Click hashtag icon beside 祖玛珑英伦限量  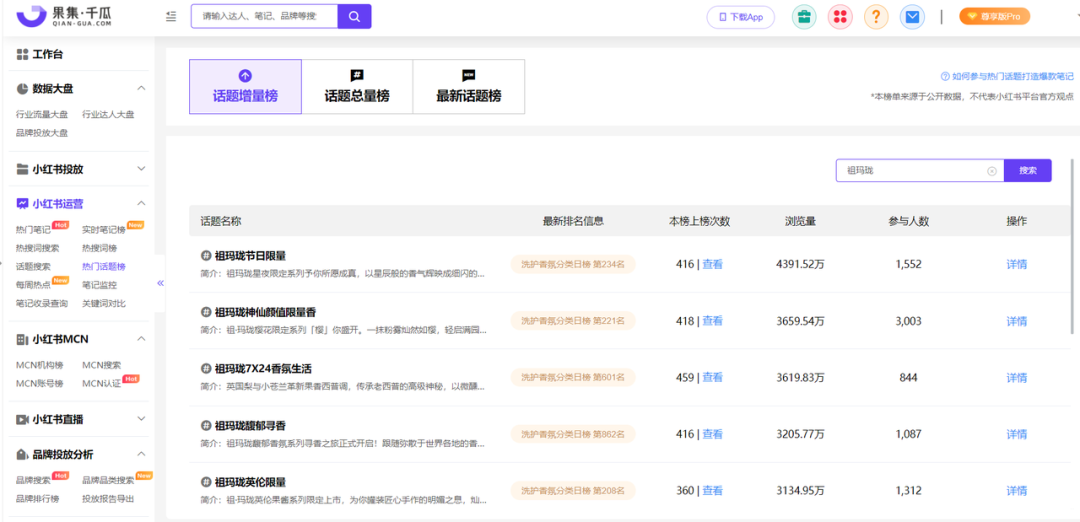pos(205,482)
